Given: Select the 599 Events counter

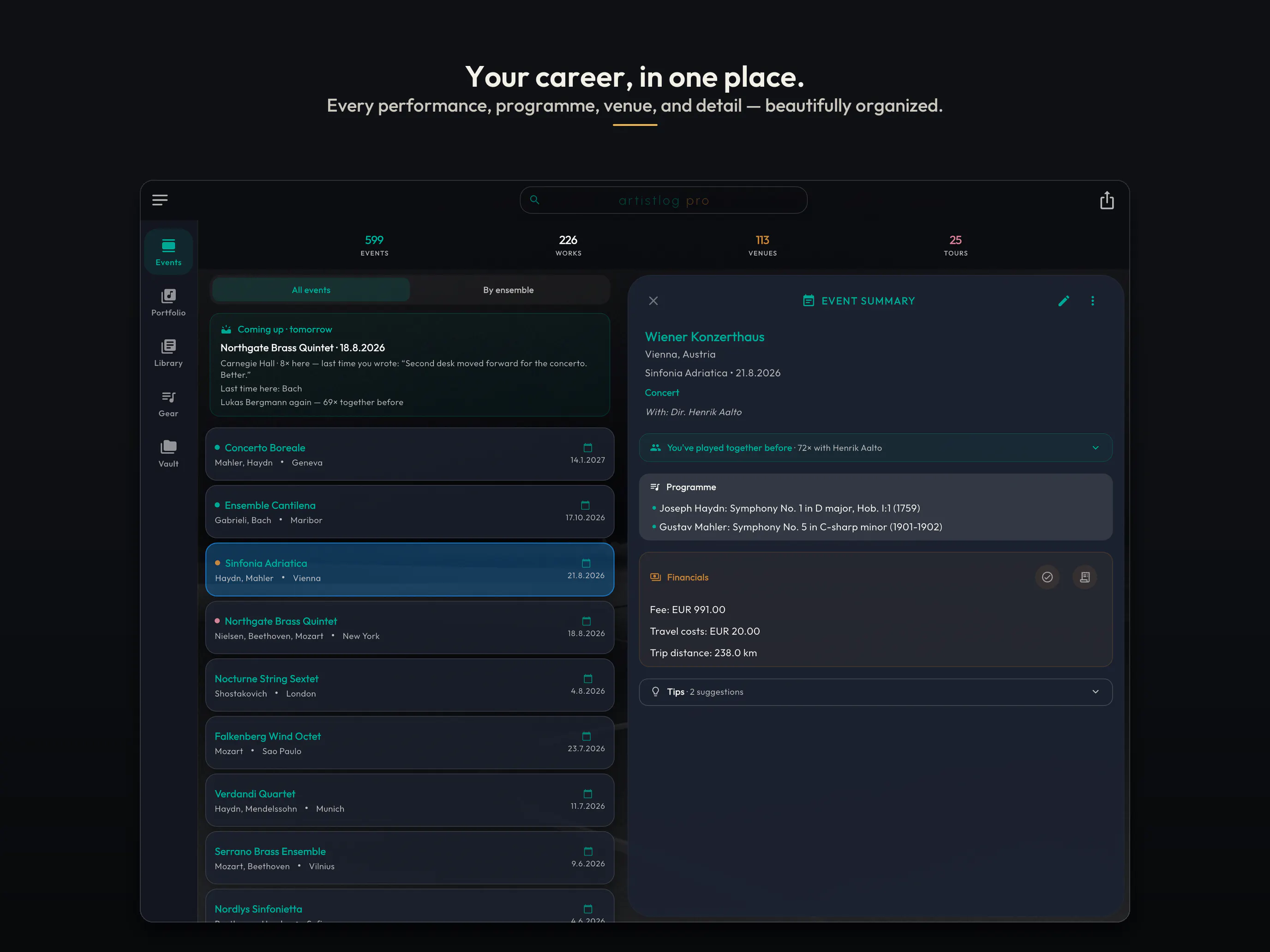Looking at the screenshot, I should pos(374,245).
